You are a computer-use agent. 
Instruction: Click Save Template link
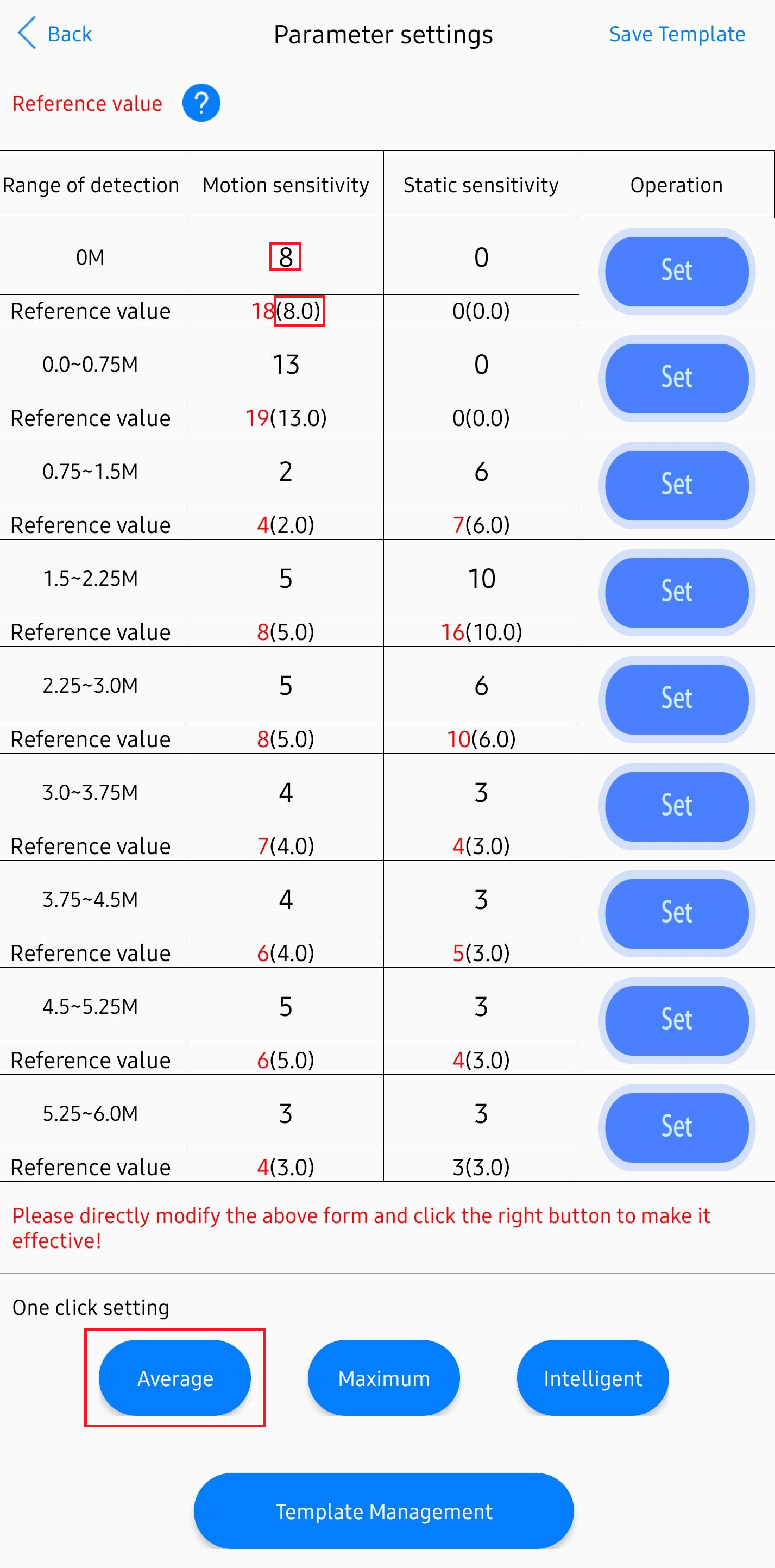click(x=677, y=34)
